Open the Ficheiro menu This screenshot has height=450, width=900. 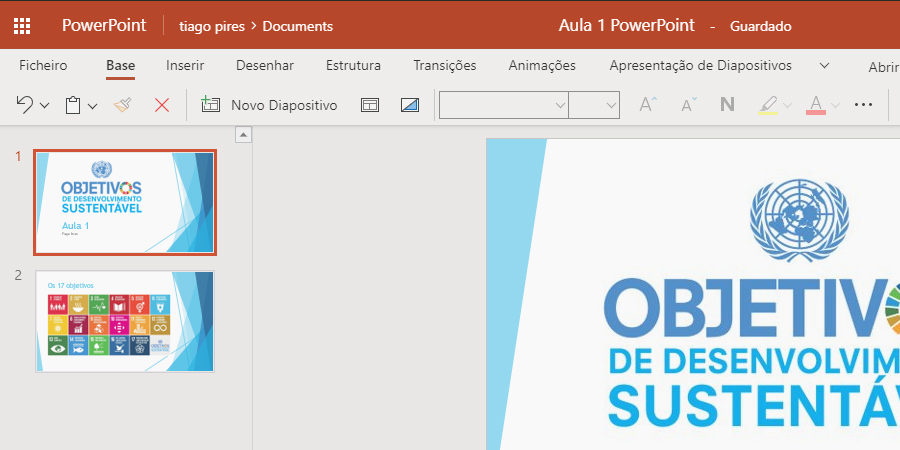click(43, 65)
